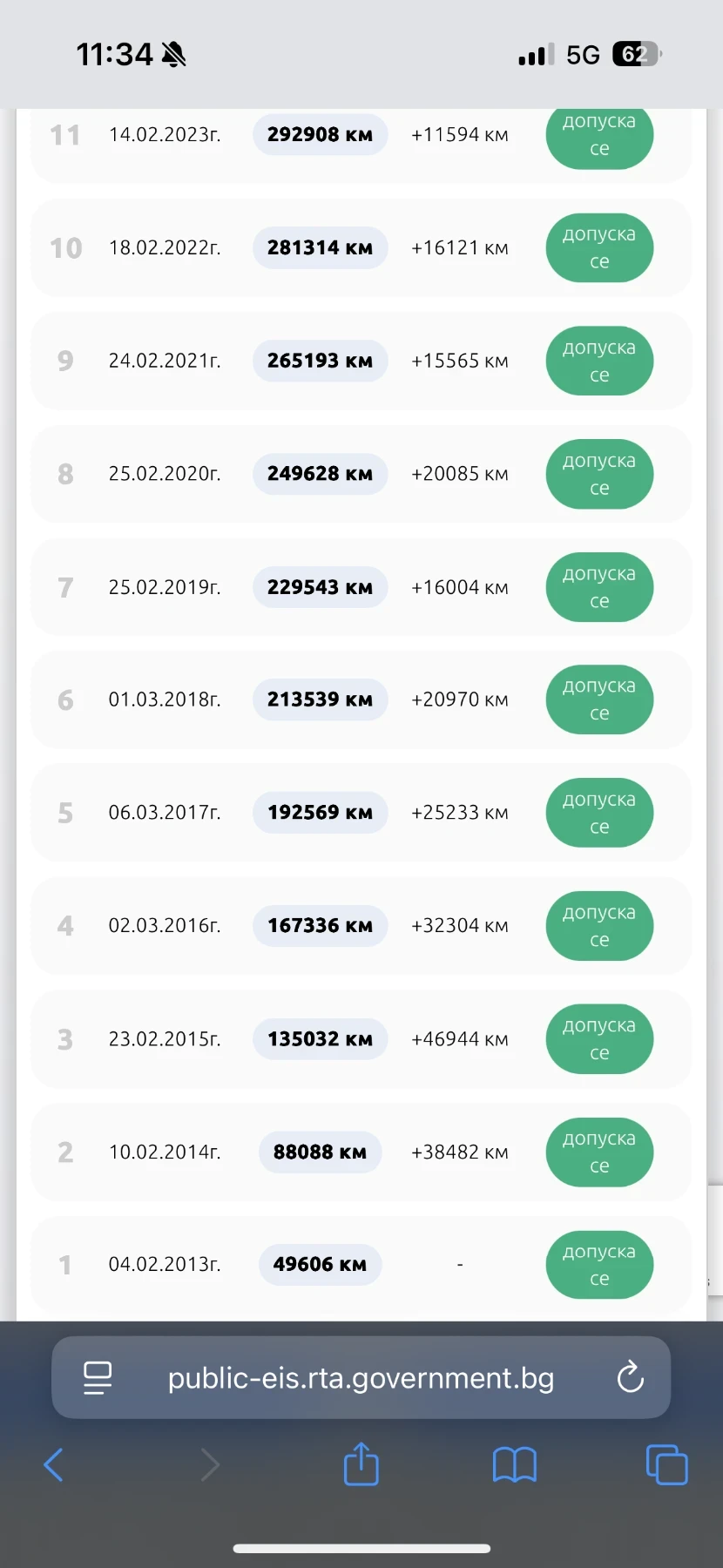Select the 49606 км mileage pill

[x=320, y=1265]
